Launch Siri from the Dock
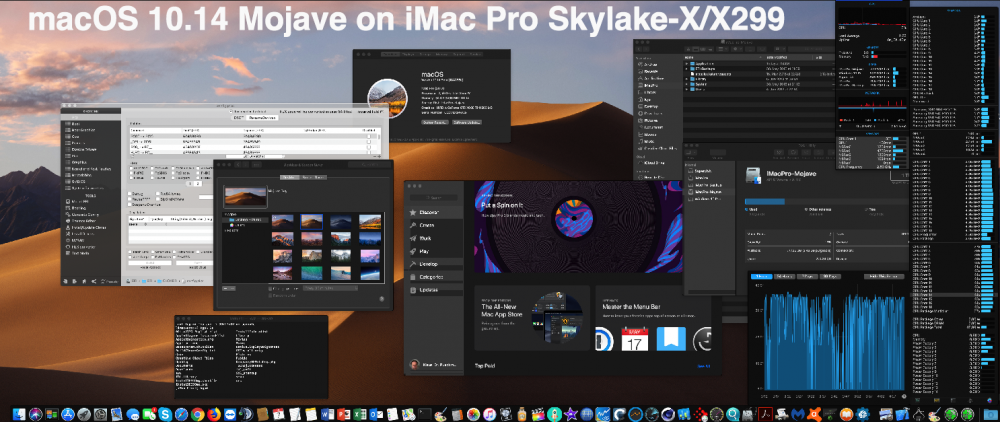Viewport: 1000px width, 422px height. (36, 414)
